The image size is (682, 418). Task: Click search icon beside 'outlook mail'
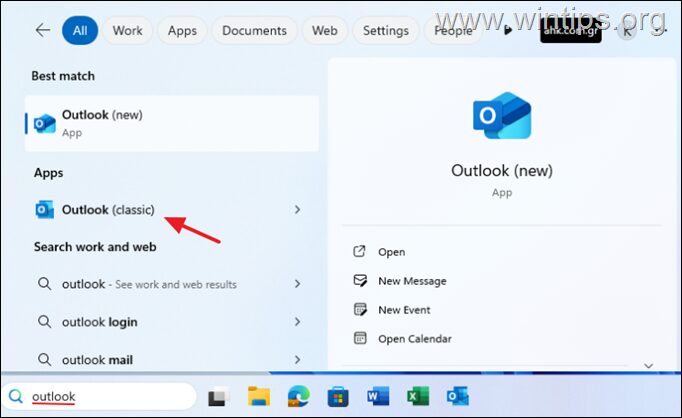point(44,360)
